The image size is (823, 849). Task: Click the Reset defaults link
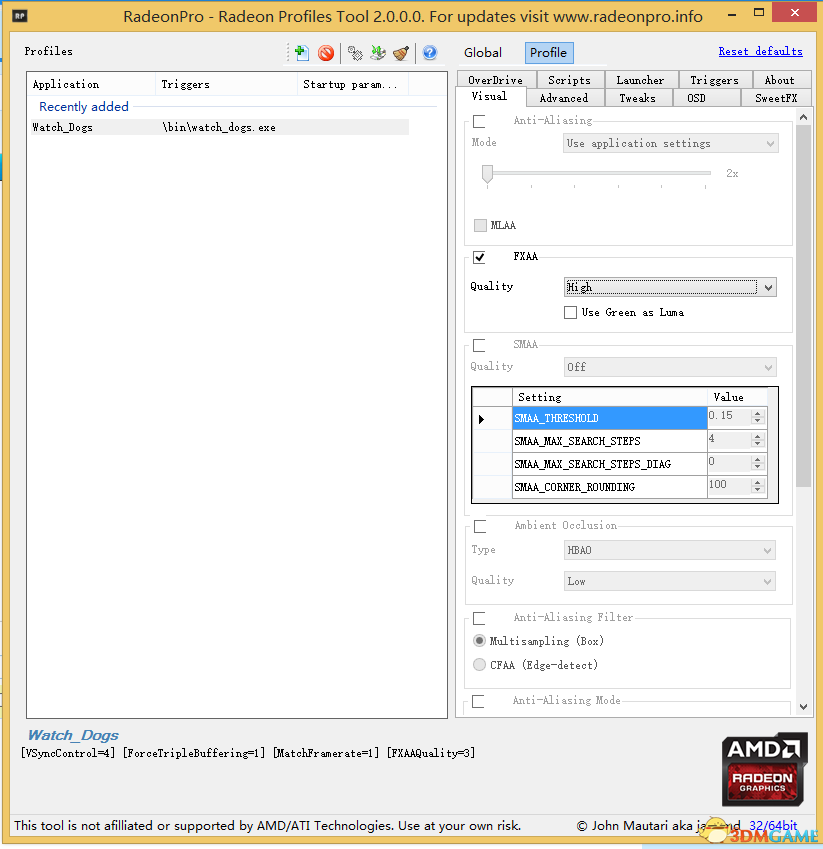click(x=760, y=52)
